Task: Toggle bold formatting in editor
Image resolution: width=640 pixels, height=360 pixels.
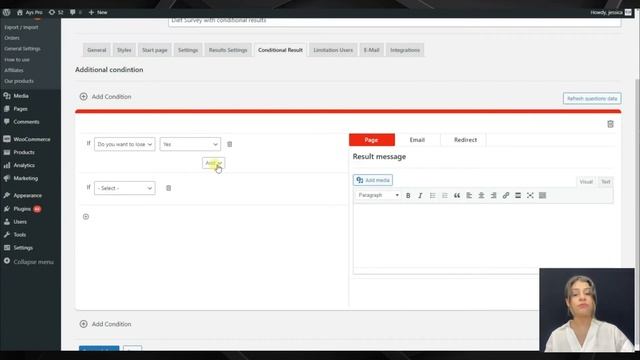Action: 408,196
